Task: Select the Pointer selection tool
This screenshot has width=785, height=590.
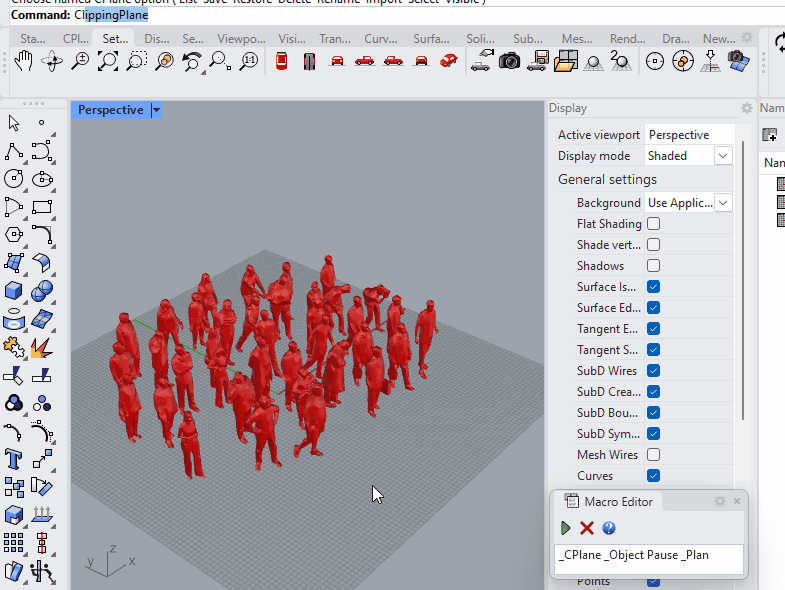Action: pyautogui.click(x=14, y=123)
